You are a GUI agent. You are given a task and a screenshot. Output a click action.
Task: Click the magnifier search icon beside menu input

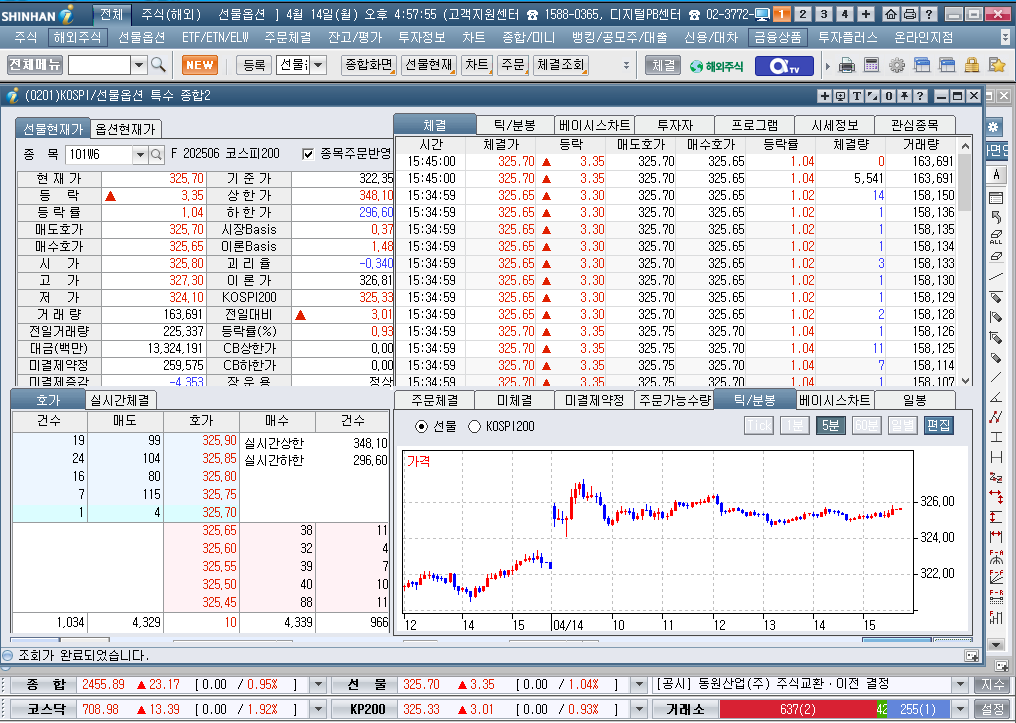coord(158,65)
